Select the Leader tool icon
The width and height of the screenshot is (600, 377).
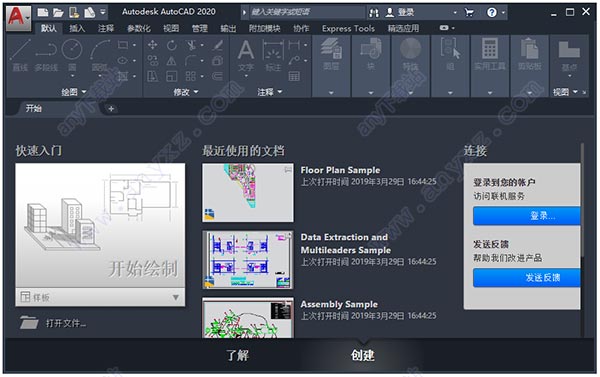pyautogui.click(x=294, y=60)
